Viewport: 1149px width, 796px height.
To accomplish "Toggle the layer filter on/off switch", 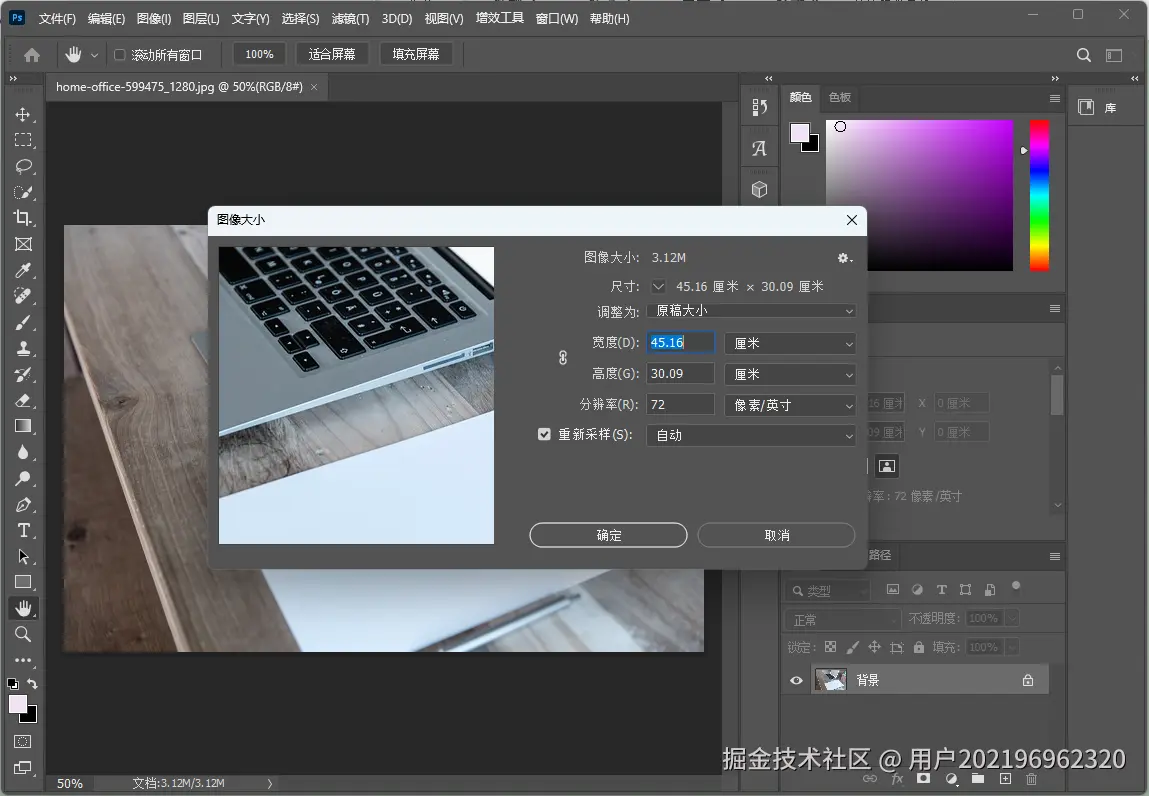I will click(1016, 586).
